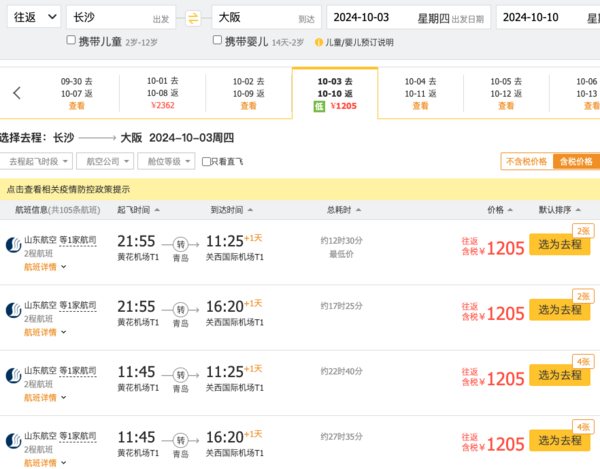Viewport: 600px width, 469px height.
Task: Expand 航班详情 for 11:45–11:25 flight
Action: [x=45, y=398]
